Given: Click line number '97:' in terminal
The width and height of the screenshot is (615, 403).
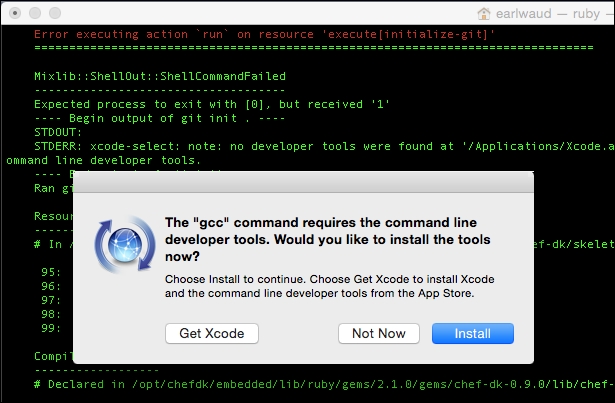Looking at the screenshot, I should tap(51, 300).
